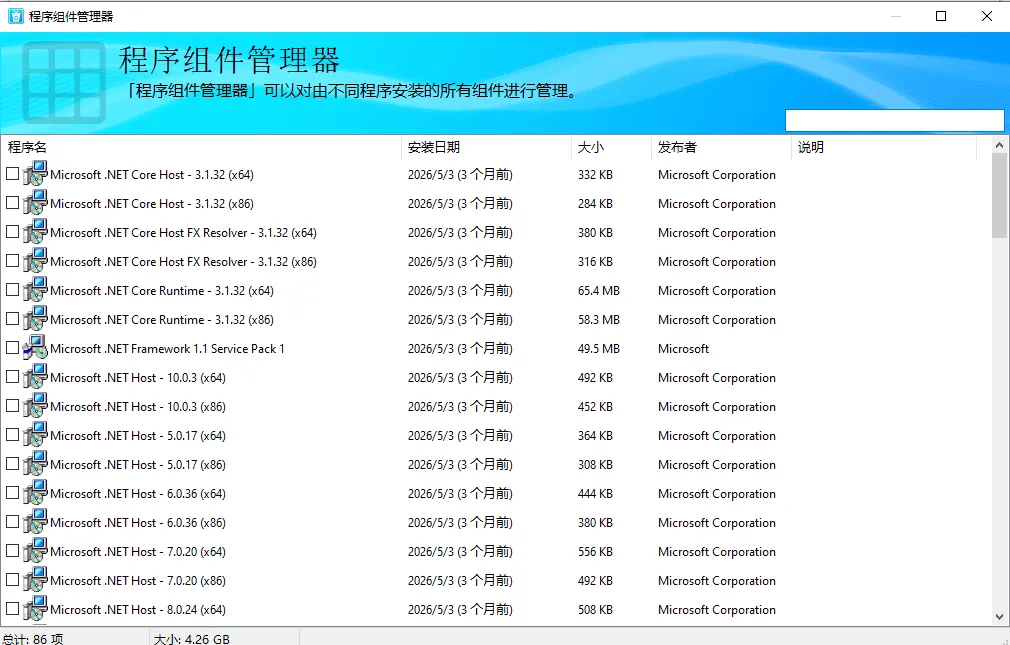Click the '总计: 86 项' status bar entry
This screenshot has width=1010, height=645.
[x=33, y=639]
